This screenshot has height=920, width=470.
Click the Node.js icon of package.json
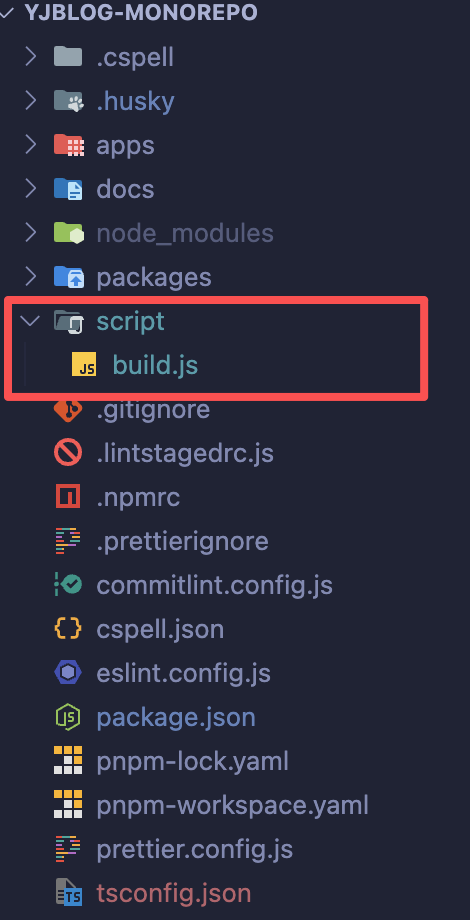67,717
